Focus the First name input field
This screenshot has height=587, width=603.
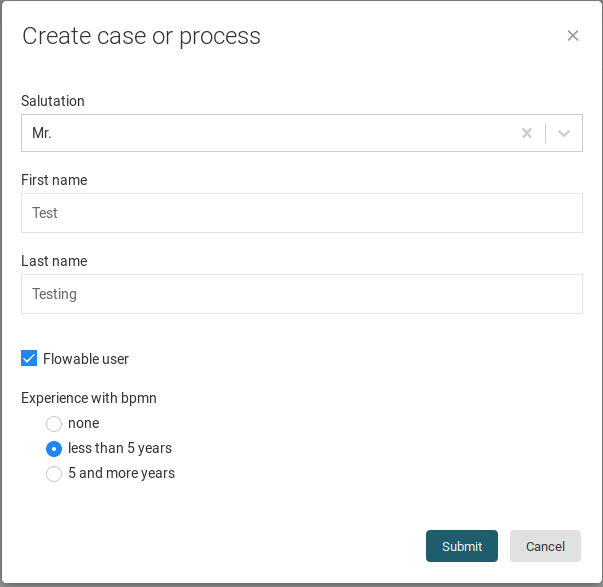point(301,213)
